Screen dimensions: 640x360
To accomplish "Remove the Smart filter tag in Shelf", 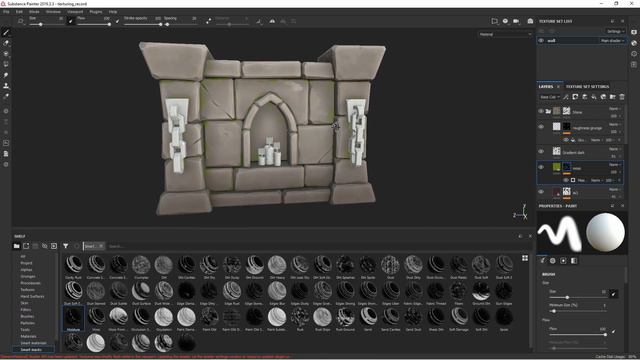I will 101,246.
